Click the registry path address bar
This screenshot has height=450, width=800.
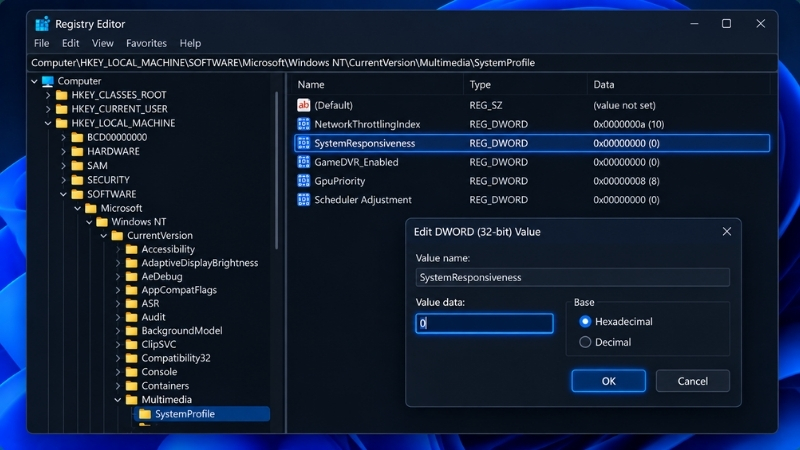(x=402, y=63)
